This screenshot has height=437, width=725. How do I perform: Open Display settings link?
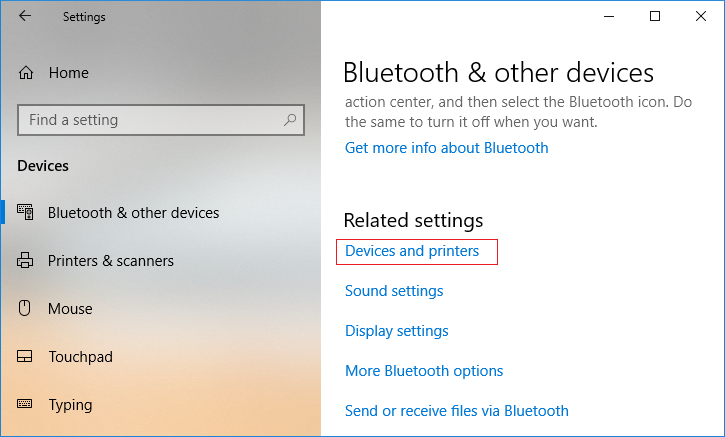tap(397, 331)
